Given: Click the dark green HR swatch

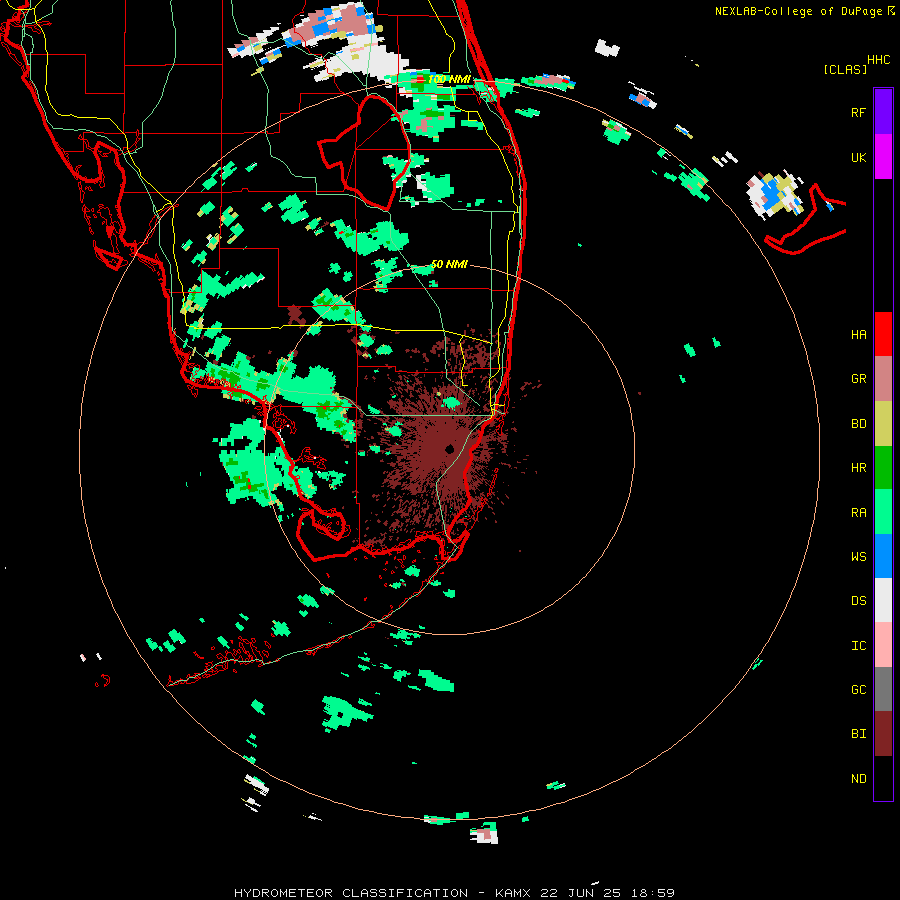Looking at the screenshot, I should click(x=883, y=468).
